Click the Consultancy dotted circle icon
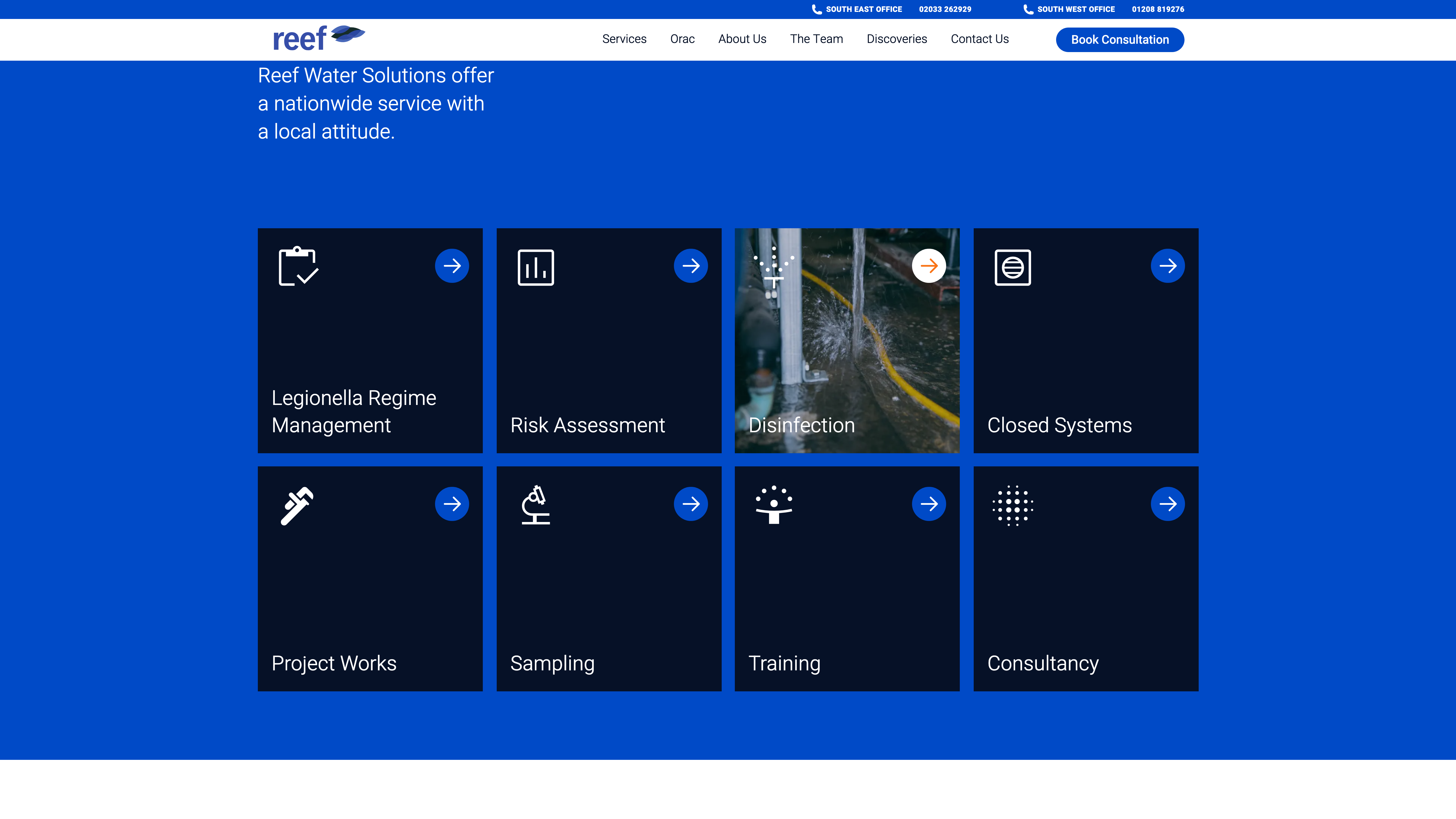 pos(1012,505)
